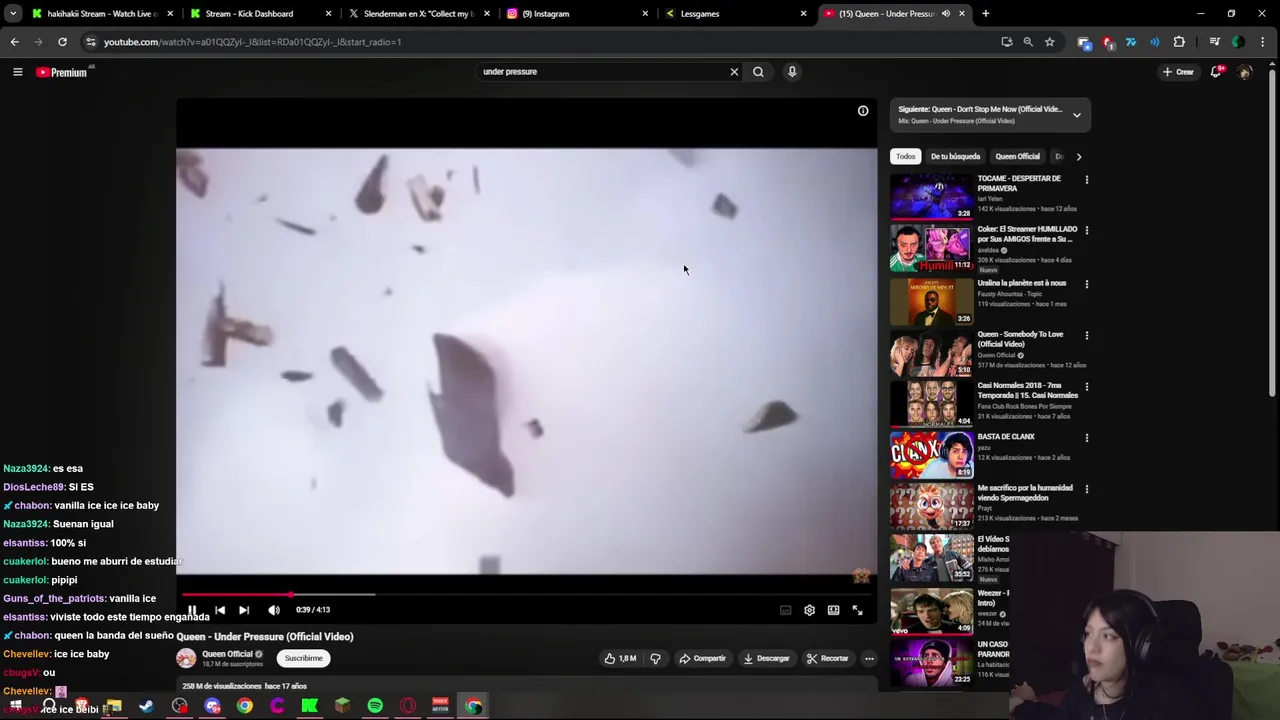Install app icon in the address bar

tap(1006, 42)
